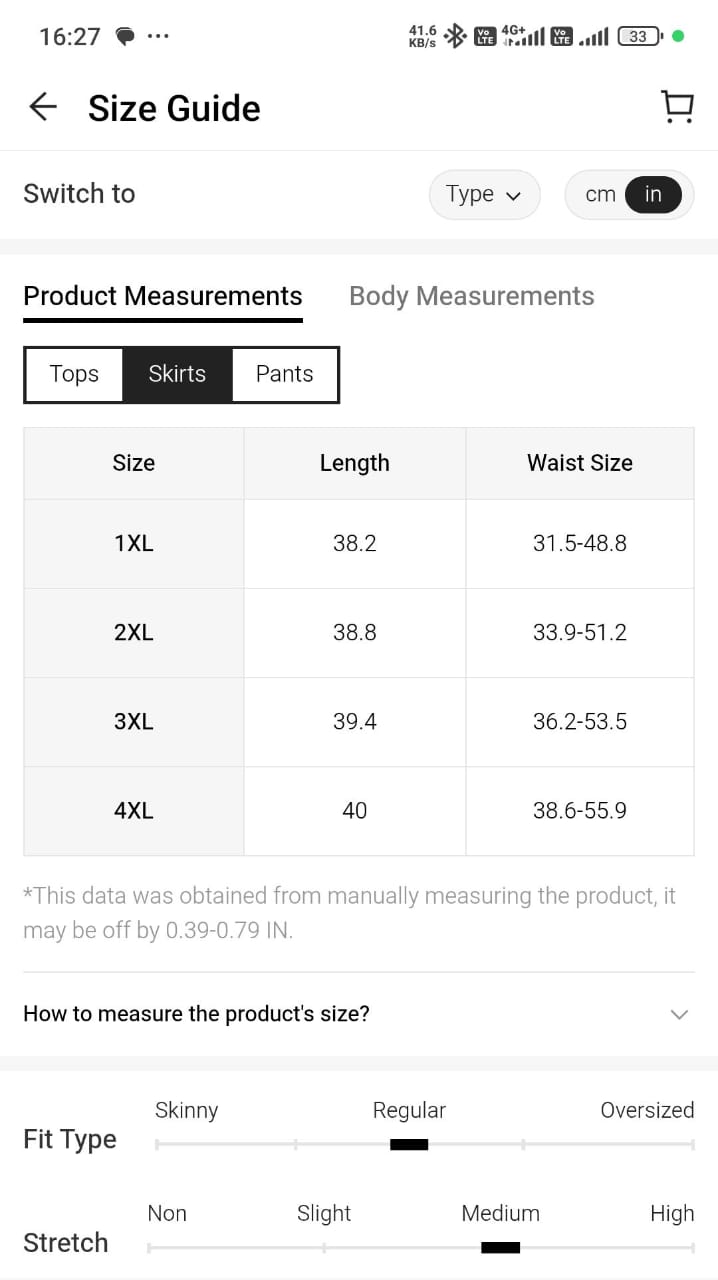Viewport: 718px width, 1280px height.
Task: Switch to Body Measurements tab
Action: tap(471, 296)
